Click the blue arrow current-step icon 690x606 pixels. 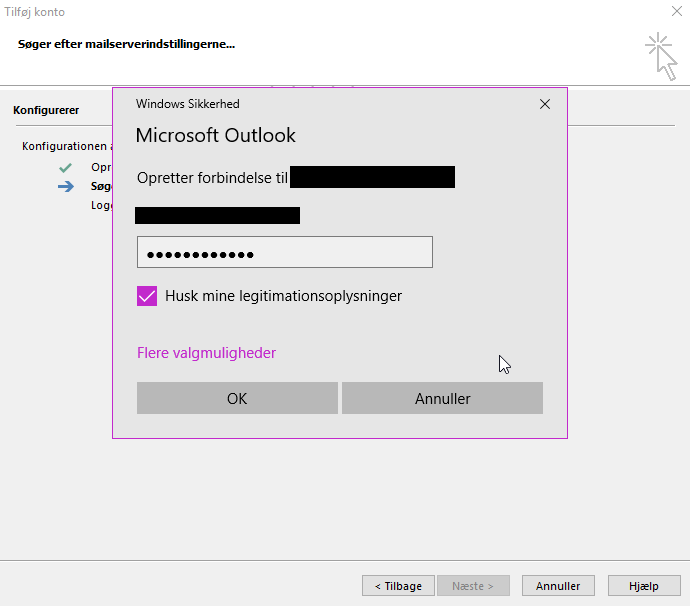point(66,187)
